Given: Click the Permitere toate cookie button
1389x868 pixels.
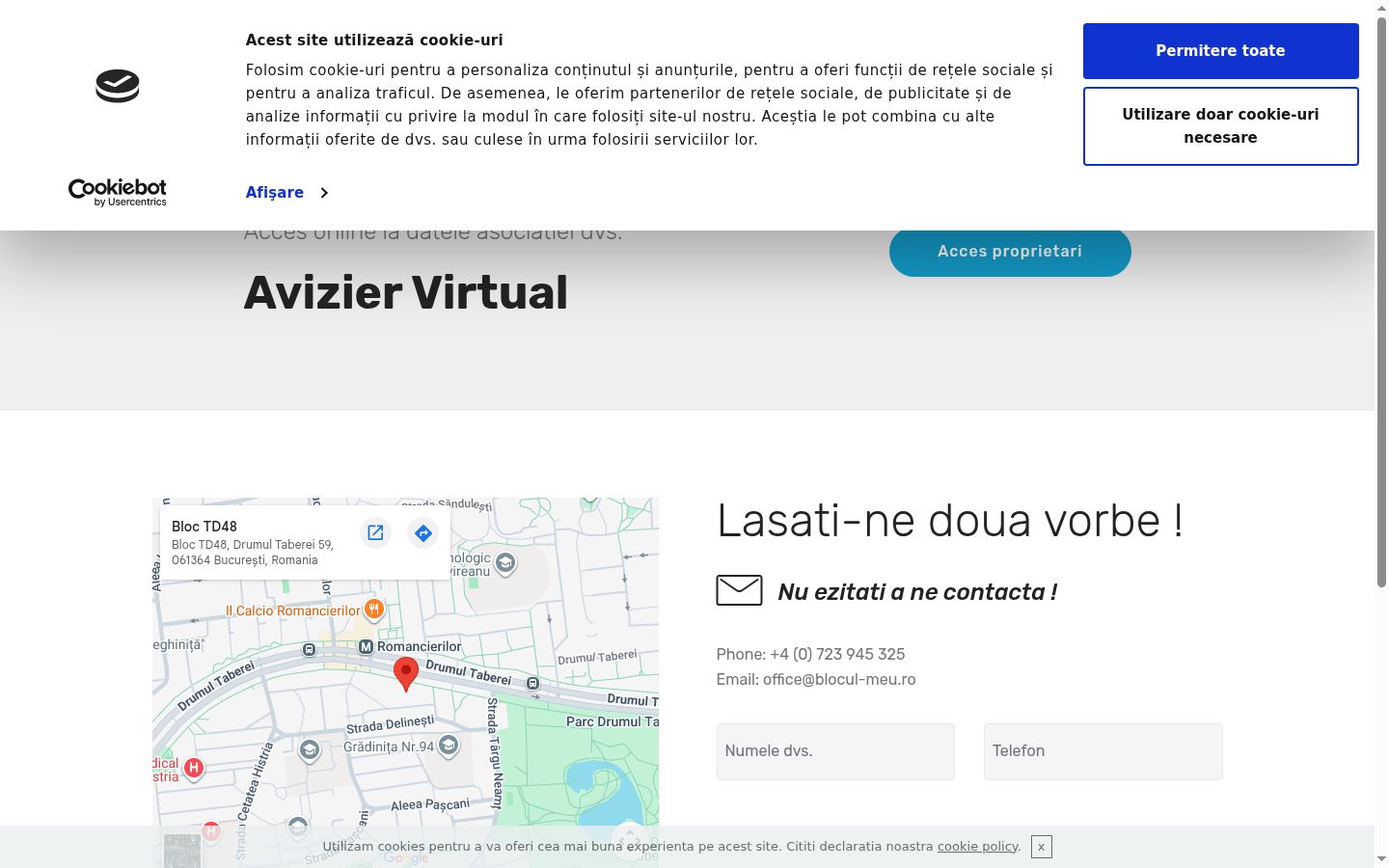Looking at the screenshot, I should 1220,51.
